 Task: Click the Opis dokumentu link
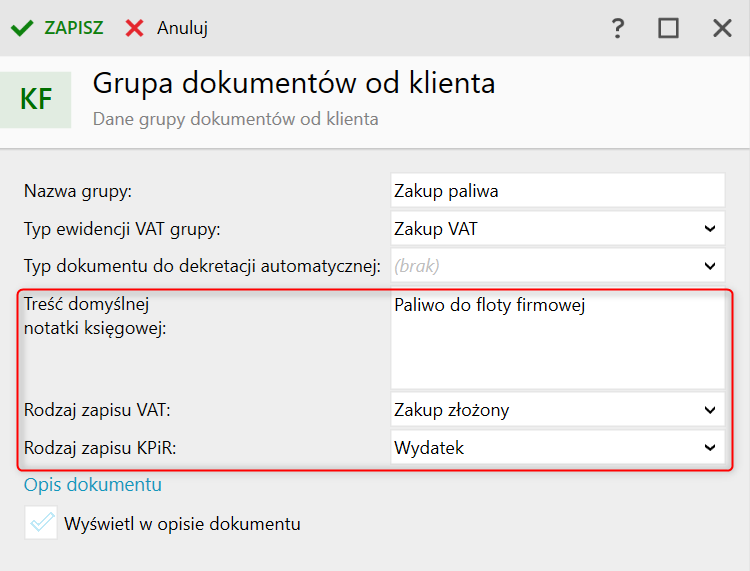pos(93,485)
